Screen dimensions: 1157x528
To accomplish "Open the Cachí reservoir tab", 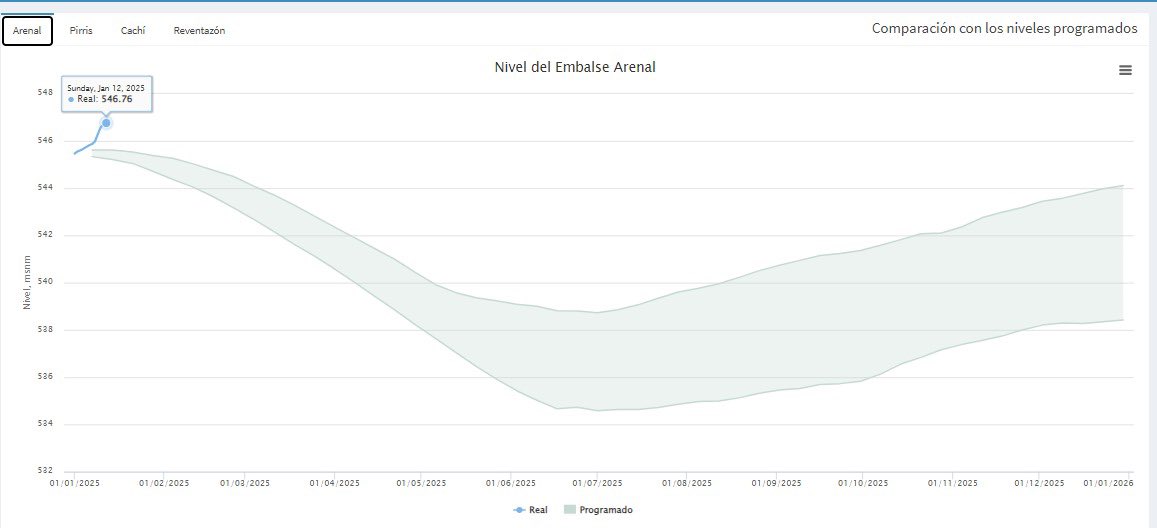I will [134, 31].
